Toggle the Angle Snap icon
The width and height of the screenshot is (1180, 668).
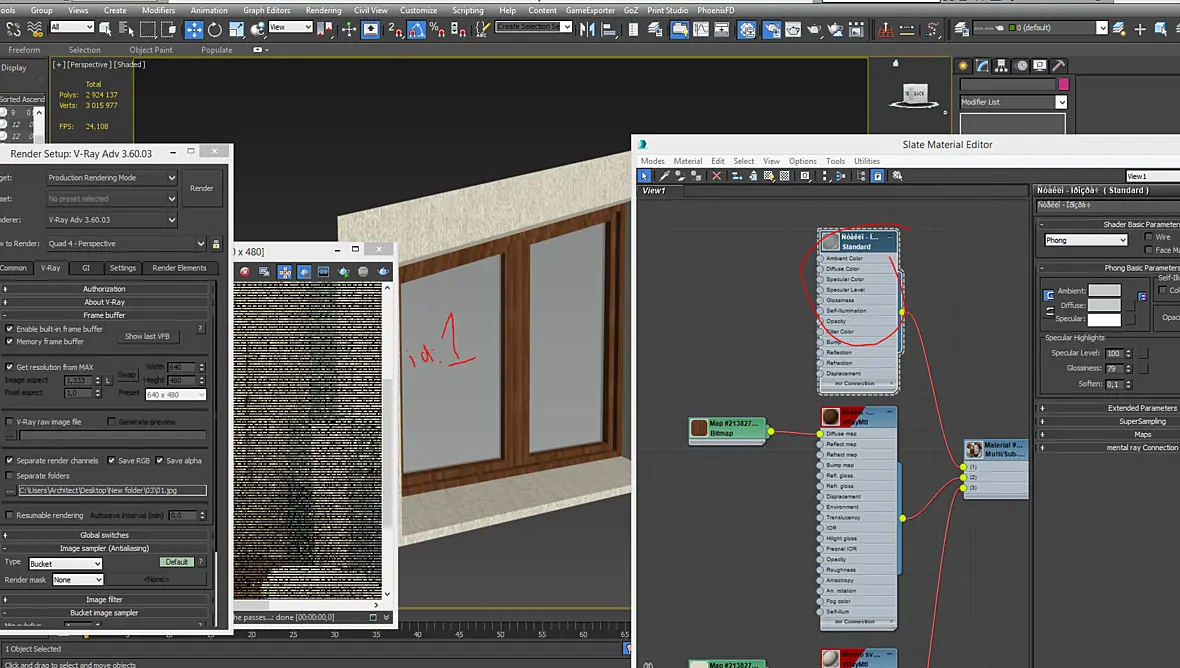pyautogui.click(x=416, y=29)
